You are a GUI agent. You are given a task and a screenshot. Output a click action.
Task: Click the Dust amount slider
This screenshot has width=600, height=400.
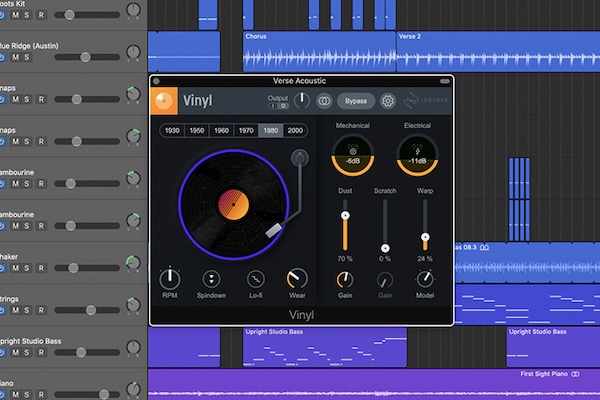(x=346, y=216)
